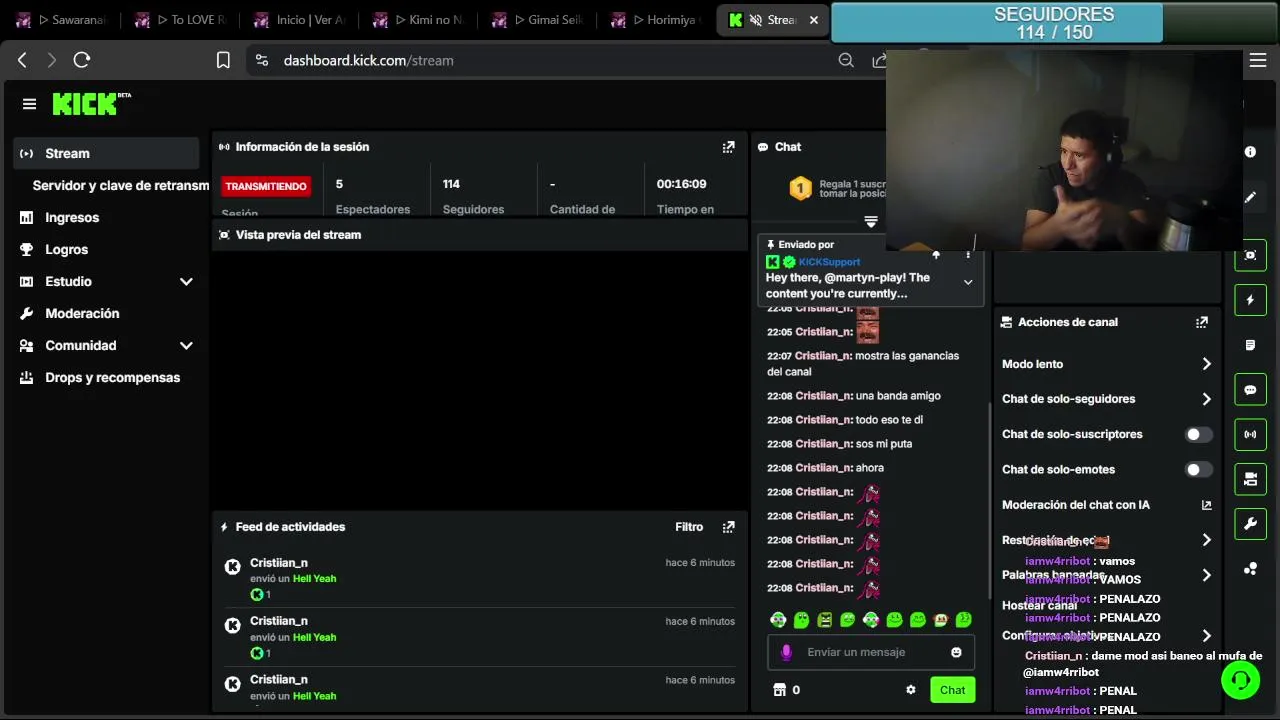Insert the first quick emote in chat

pos(778,620)
